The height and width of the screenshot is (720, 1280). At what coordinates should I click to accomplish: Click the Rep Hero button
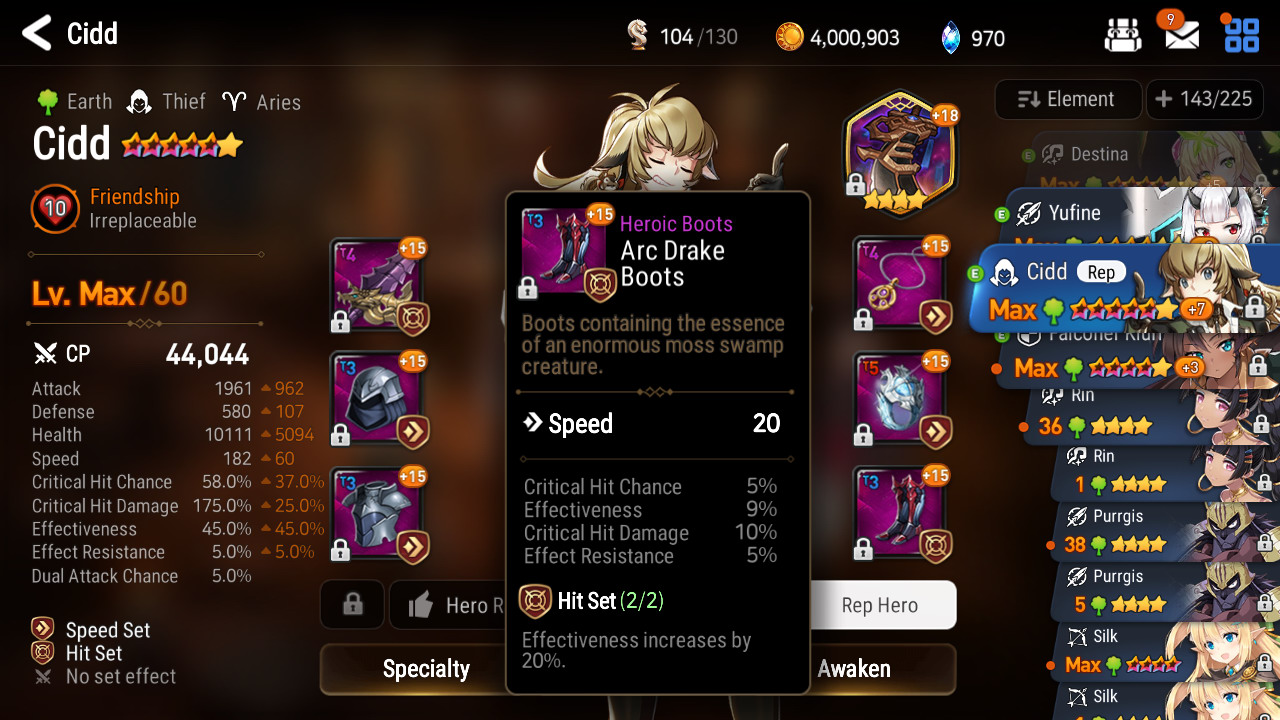click(x=880, y=605)
